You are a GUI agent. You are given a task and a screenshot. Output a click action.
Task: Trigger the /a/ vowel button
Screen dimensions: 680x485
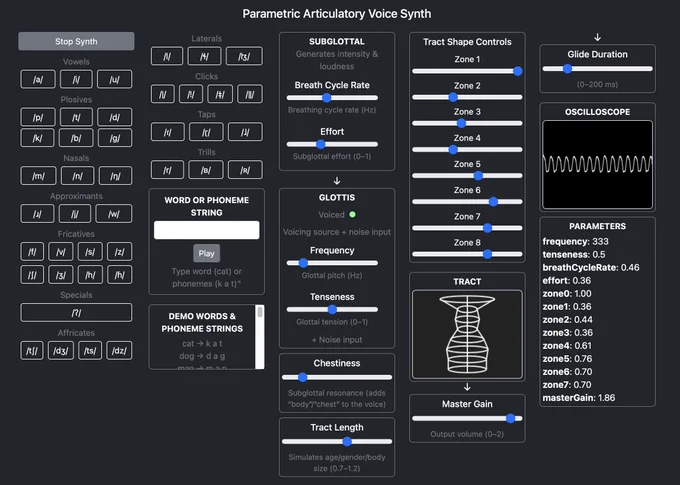[38, 79]
